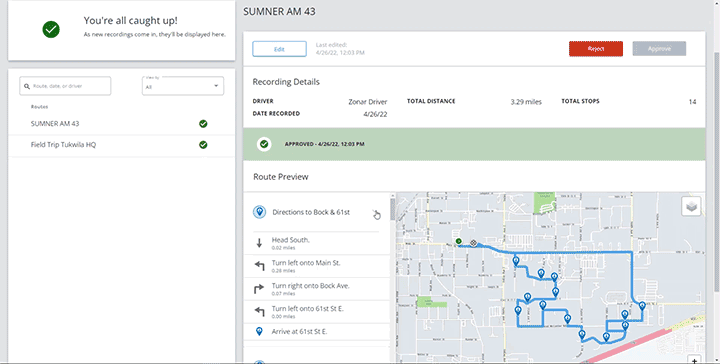Click the Recording Details heading
720x364 pixels.
click(x=286, y=82)
